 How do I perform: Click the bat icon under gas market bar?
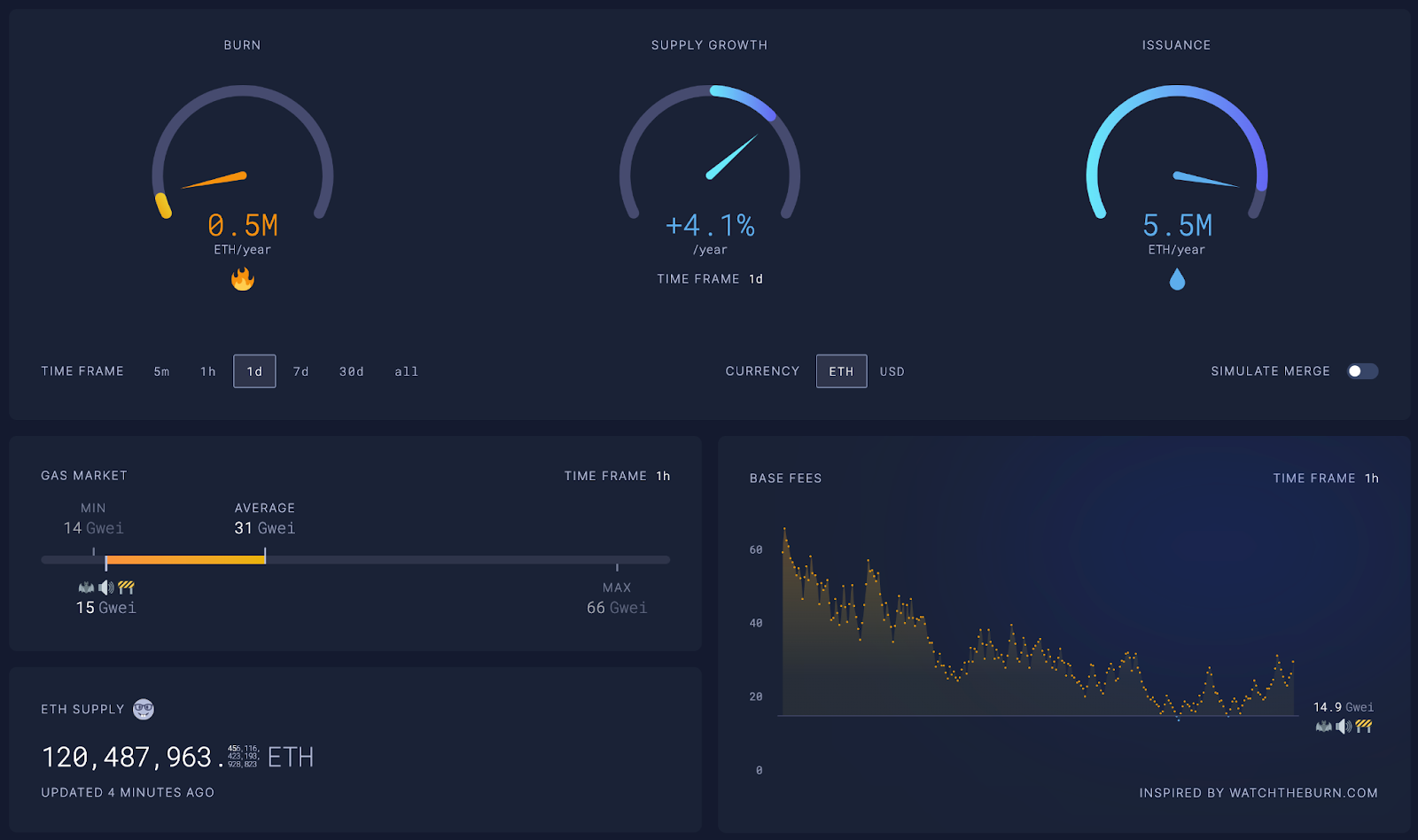coord(86,587)
